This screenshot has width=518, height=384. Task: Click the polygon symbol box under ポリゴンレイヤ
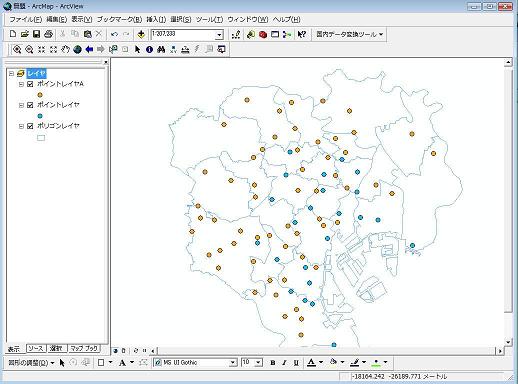41,137
